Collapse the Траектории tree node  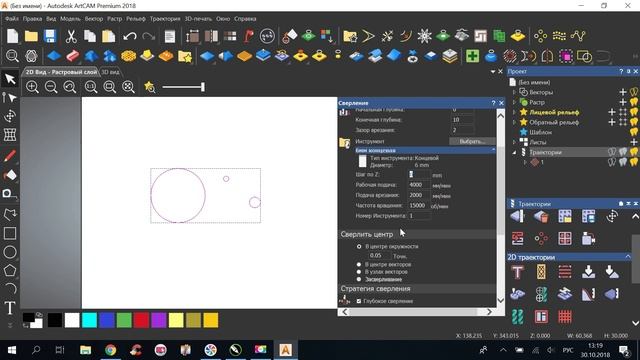click(514, 152)
